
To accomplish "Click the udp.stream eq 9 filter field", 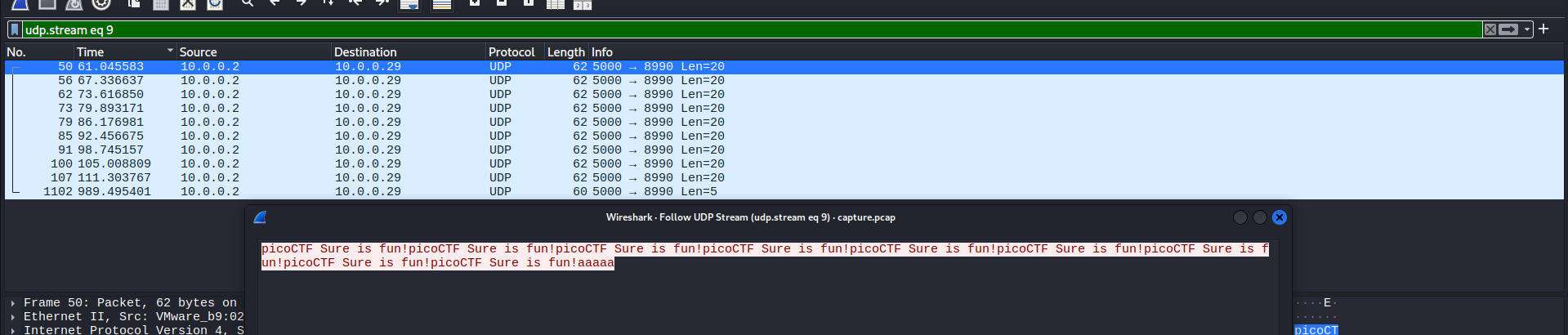I will (735, 29).
